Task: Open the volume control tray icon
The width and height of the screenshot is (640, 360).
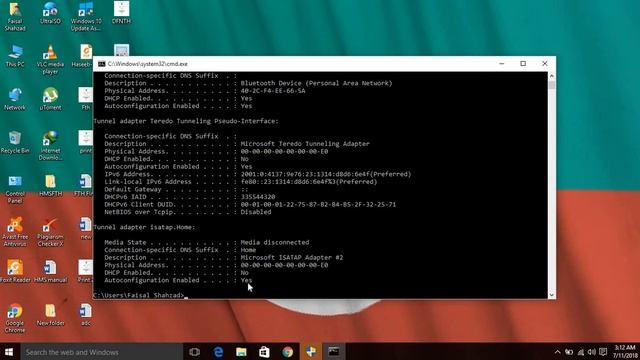Action: tap(592, 352)
